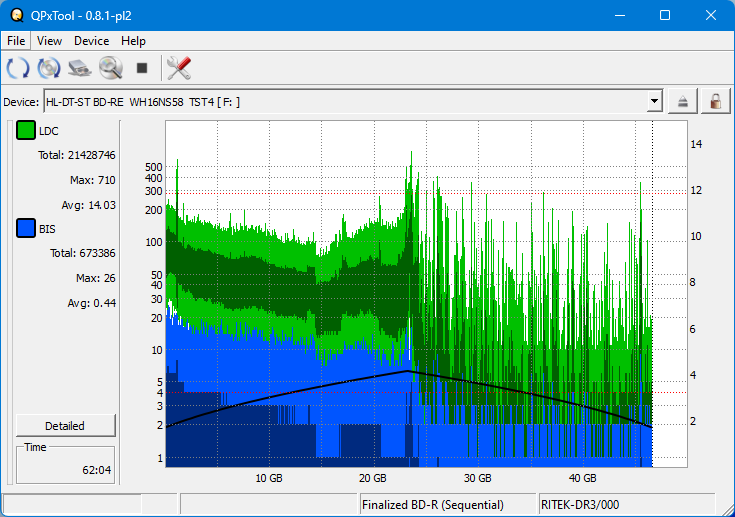Select the HL-DT-ST BD-RE WH16NS58 device field

(352, 101)
